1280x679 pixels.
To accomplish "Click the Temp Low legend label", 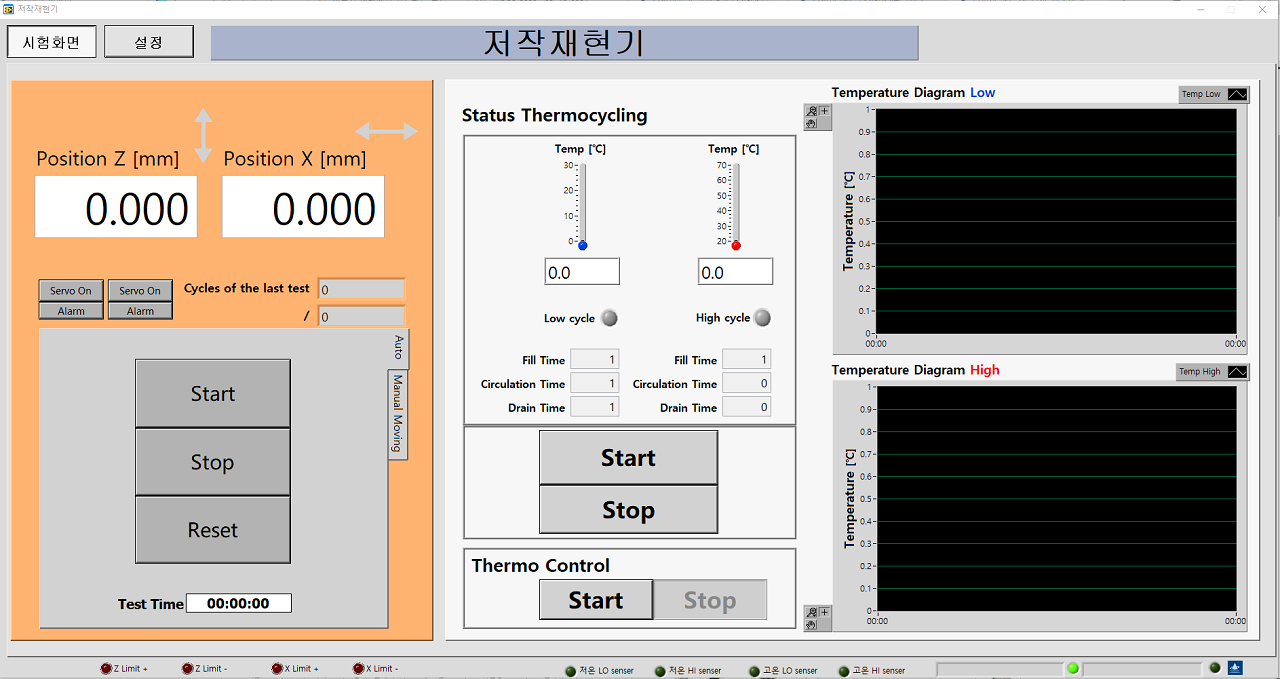I will 1201,94.
